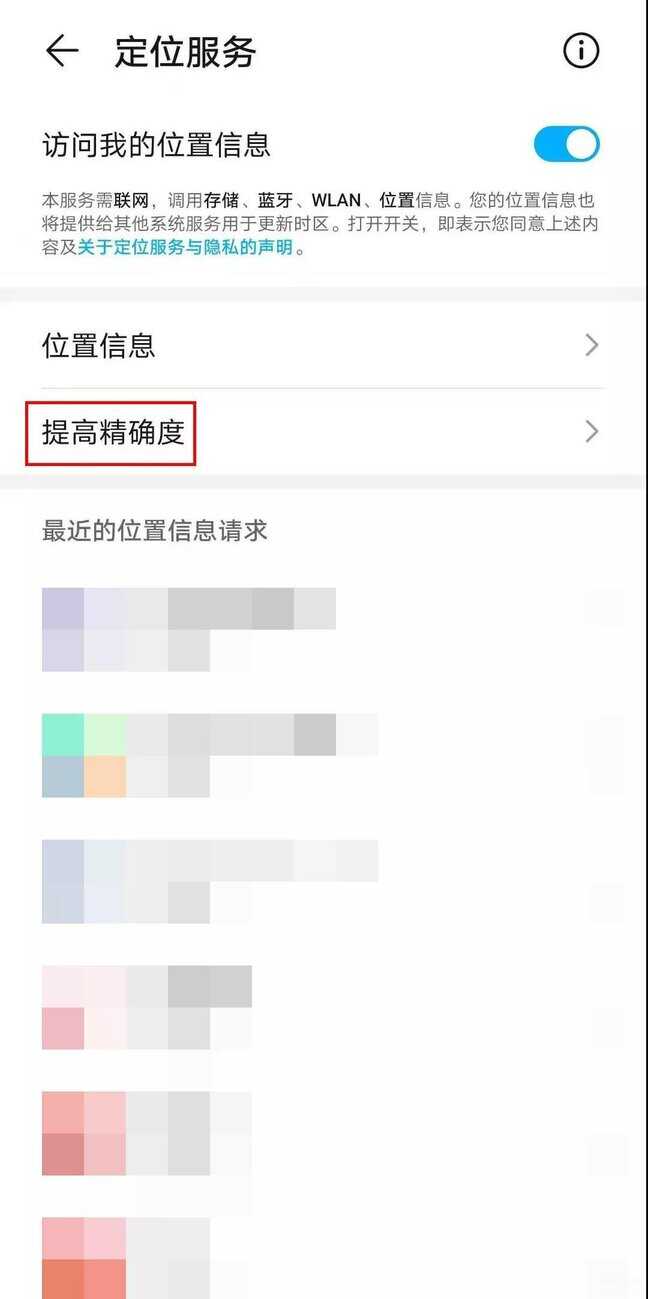Open 关于定位服务与隐私的声明 link
The height and width of the screenshot is (1299, 648).
pyautogui.click(x=186, y=247)
